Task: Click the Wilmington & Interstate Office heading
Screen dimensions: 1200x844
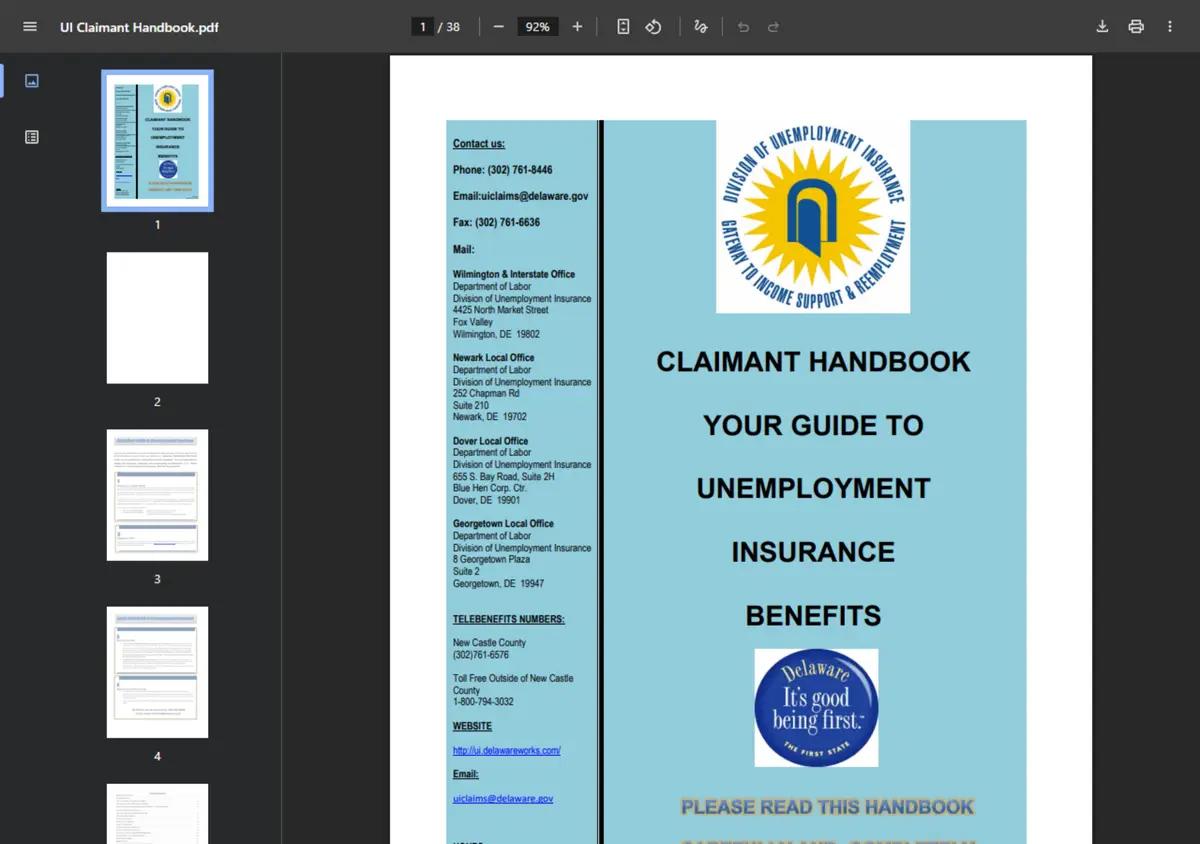Action: 514,274
